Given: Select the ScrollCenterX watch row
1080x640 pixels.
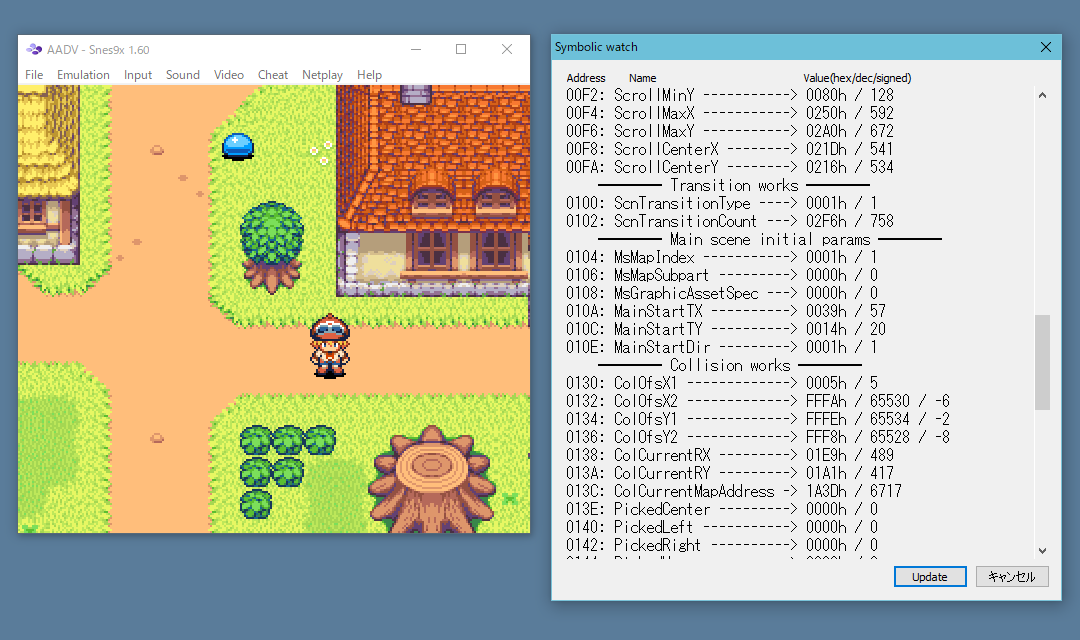Looking at the screenshot, I should pos(730,149).
